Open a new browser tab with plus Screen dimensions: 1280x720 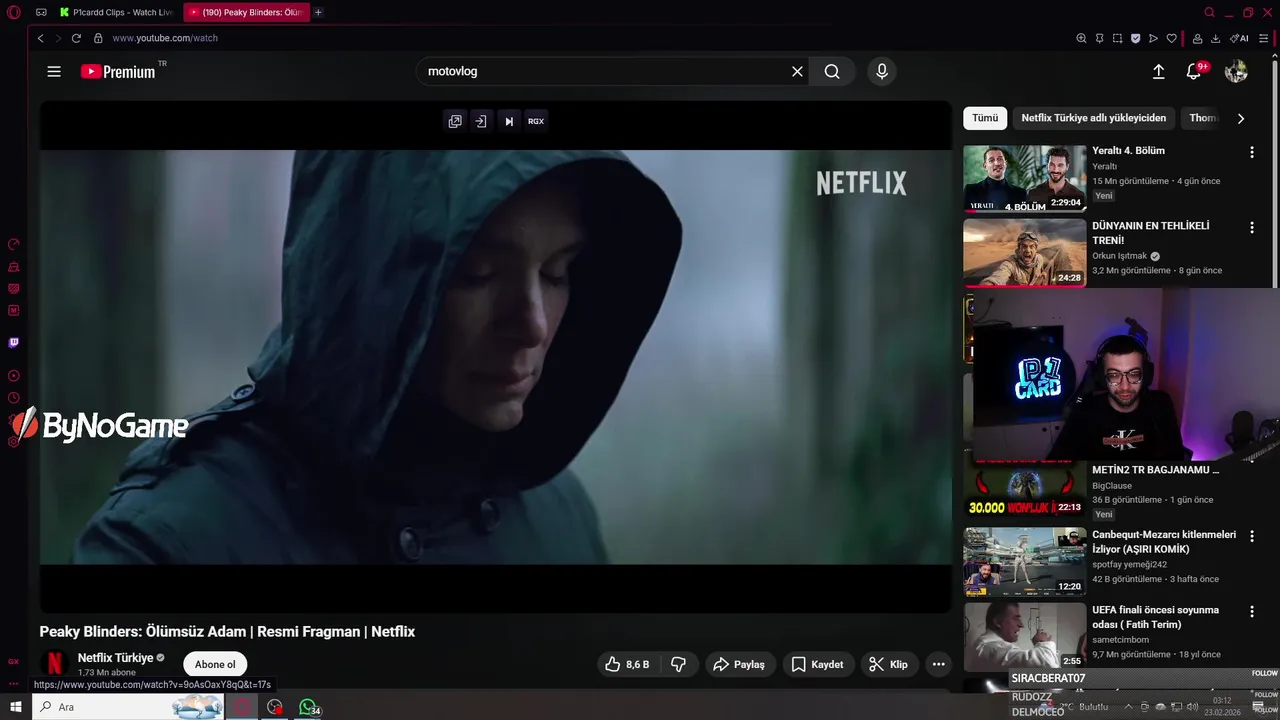click(x=318, y=12)
